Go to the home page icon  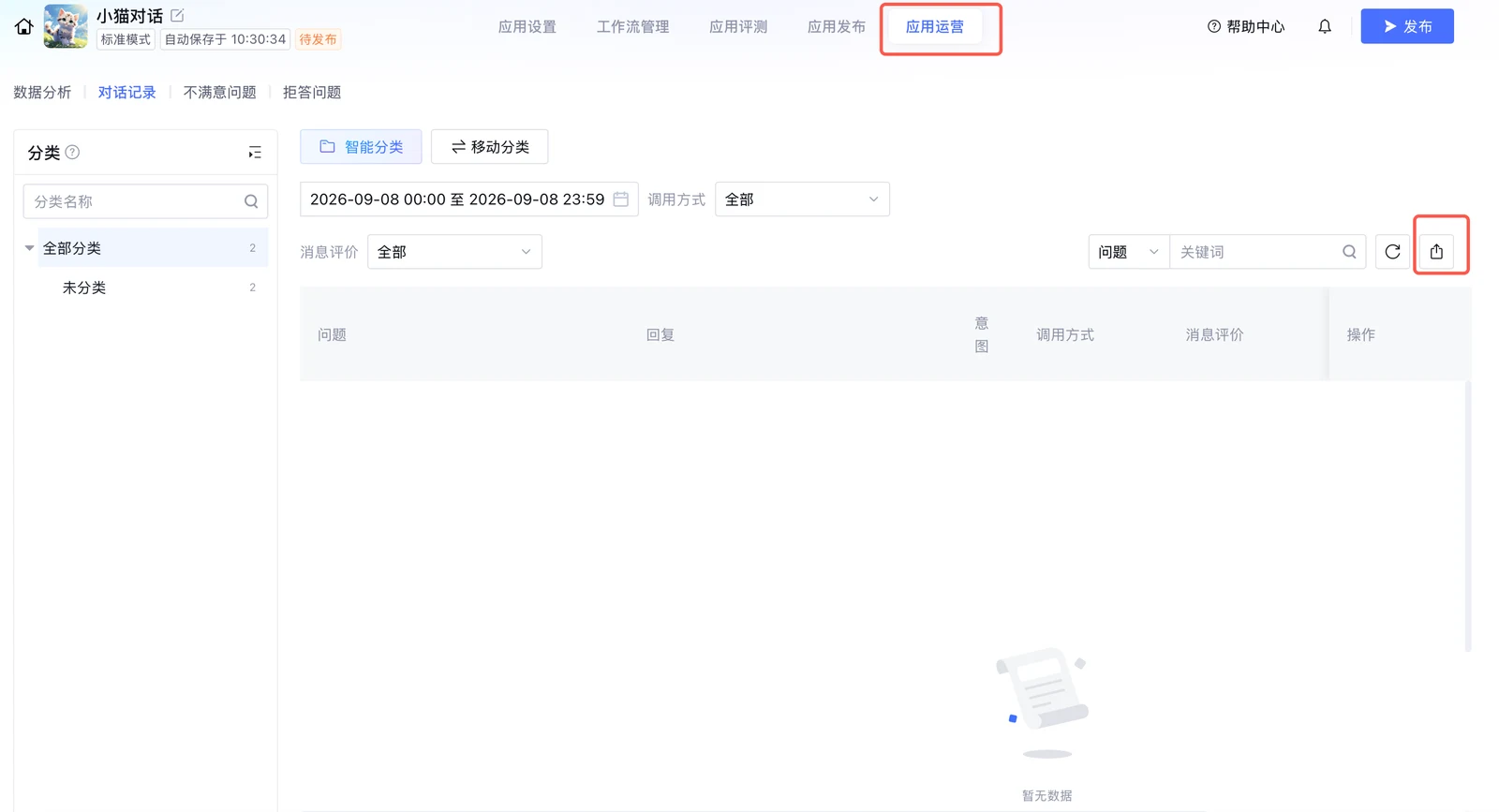coord(24,26)
